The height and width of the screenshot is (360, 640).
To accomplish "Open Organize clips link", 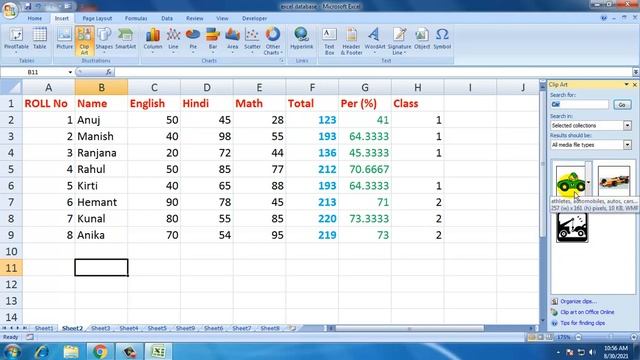I will pyautogui.click(x=578, y=301).
